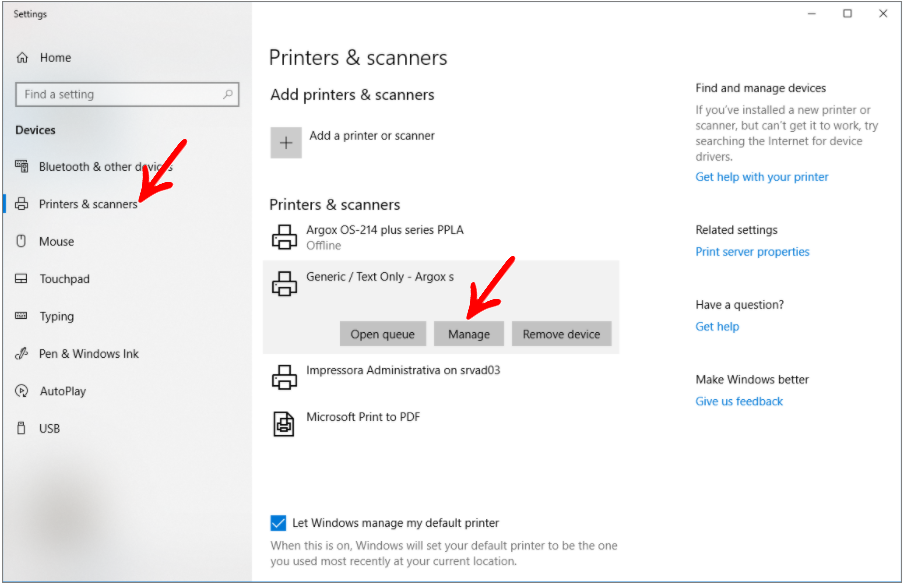Open AutoPlay settings page
903x585 pixels.
pos(63,391)
